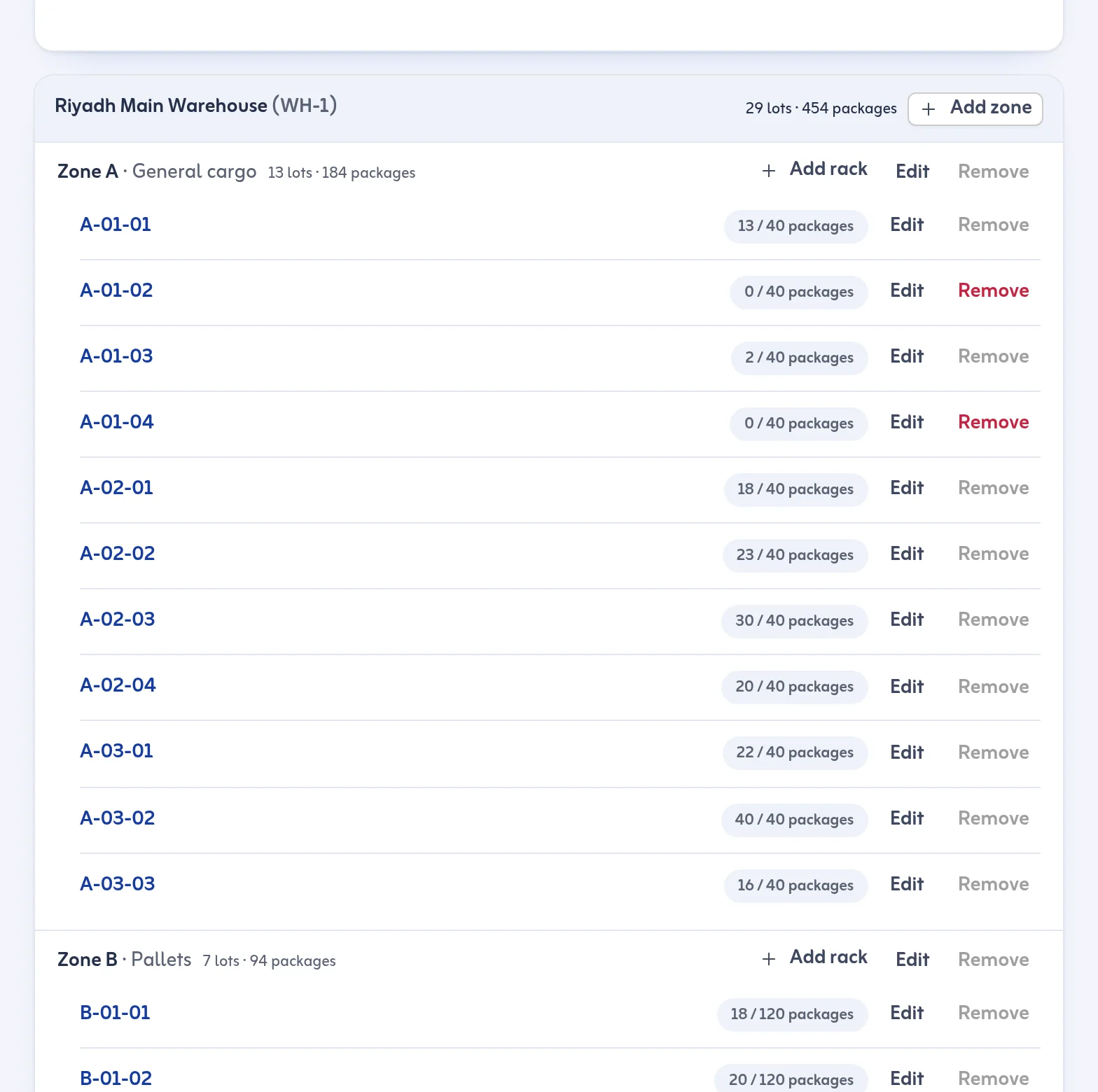Screen dimensions: 1098x1092
Task: Edit rack A-02-03
Action: pyautogui.click(x=907, y=619)
